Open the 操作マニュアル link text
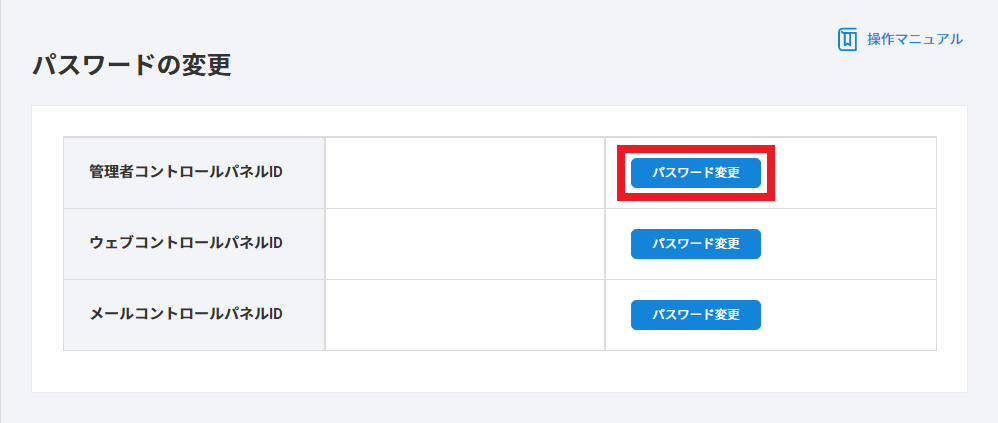This screenshot has width=998, height=423. [x=914, y=39]
